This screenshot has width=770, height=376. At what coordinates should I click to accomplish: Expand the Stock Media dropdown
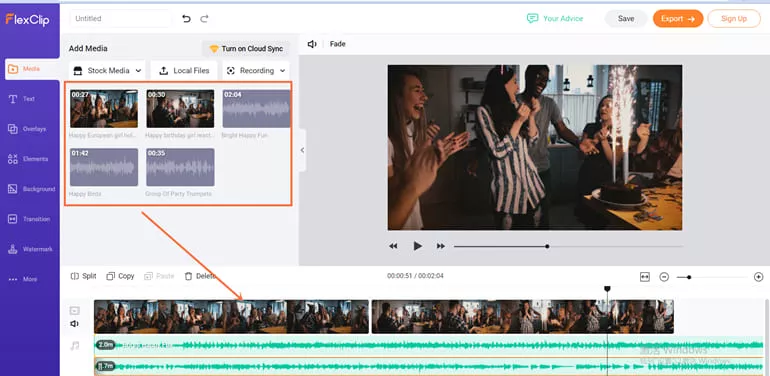point(107,71)
